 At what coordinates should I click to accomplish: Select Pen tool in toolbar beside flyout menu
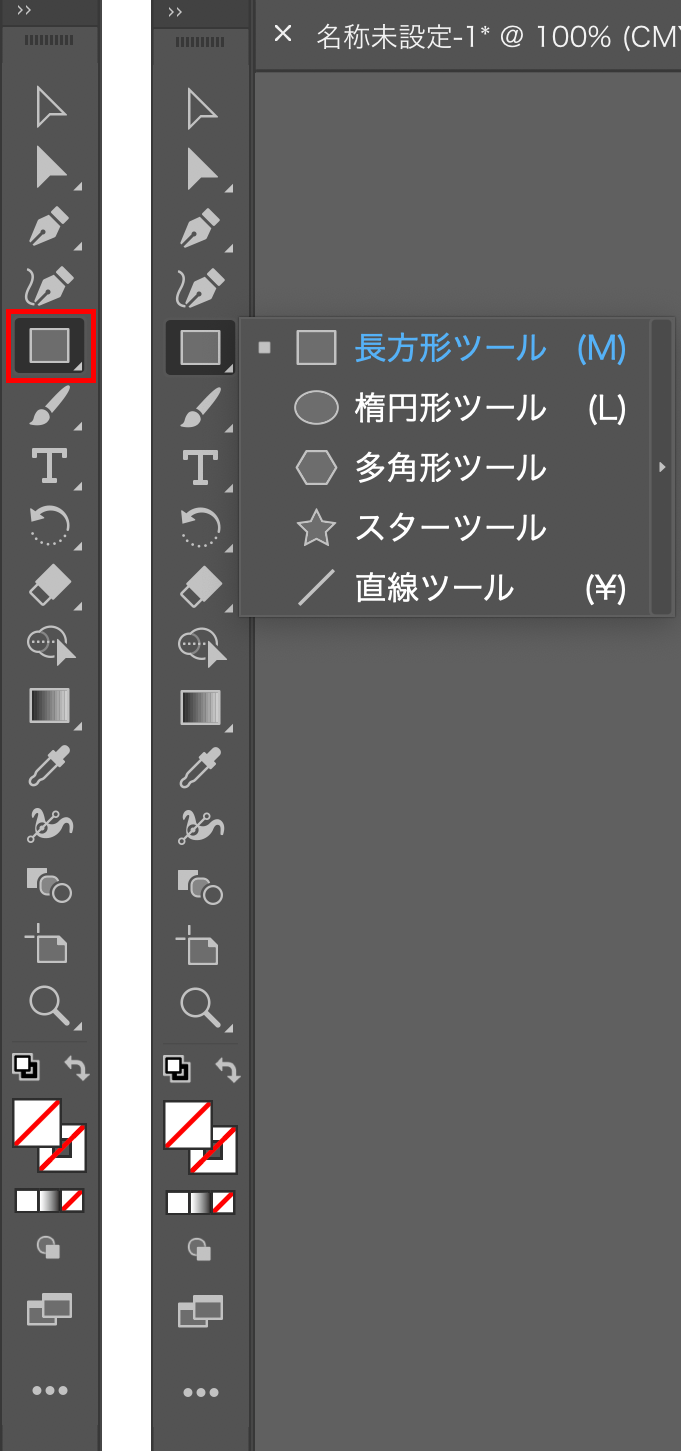coord(201,228)
